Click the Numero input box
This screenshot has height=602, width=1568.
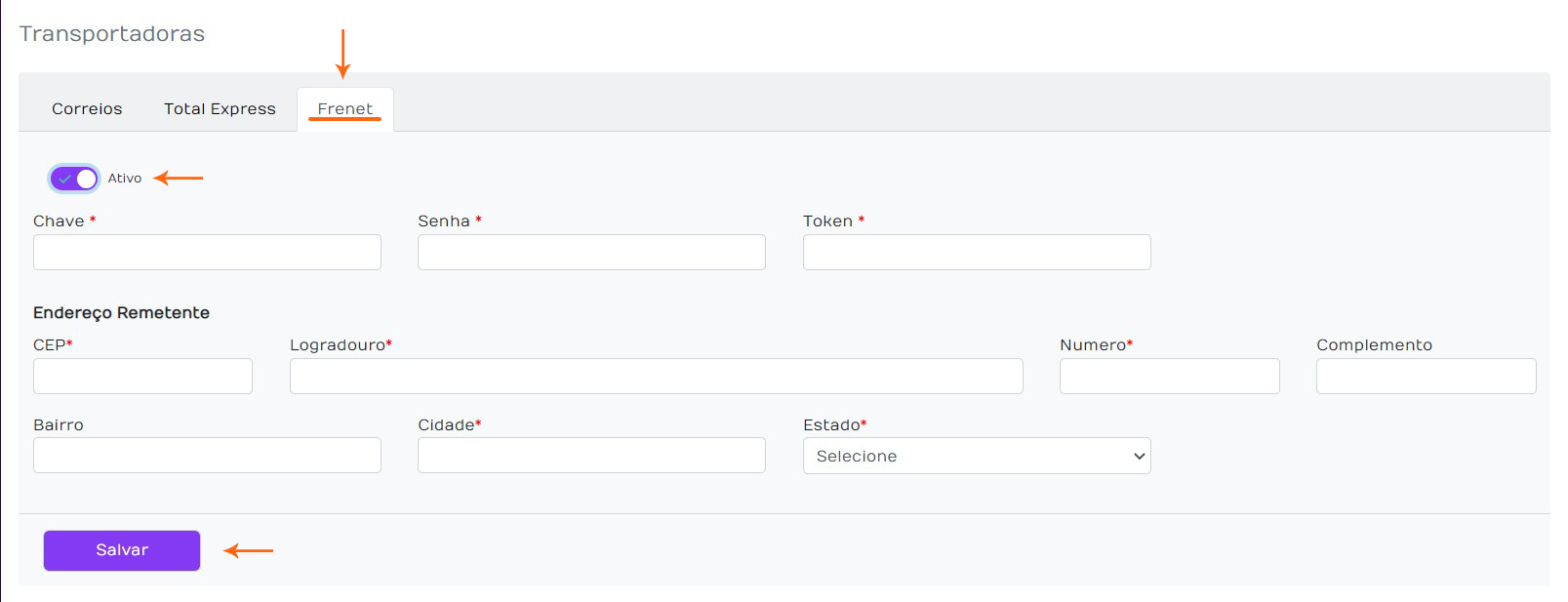click(x=1169, y=377)
